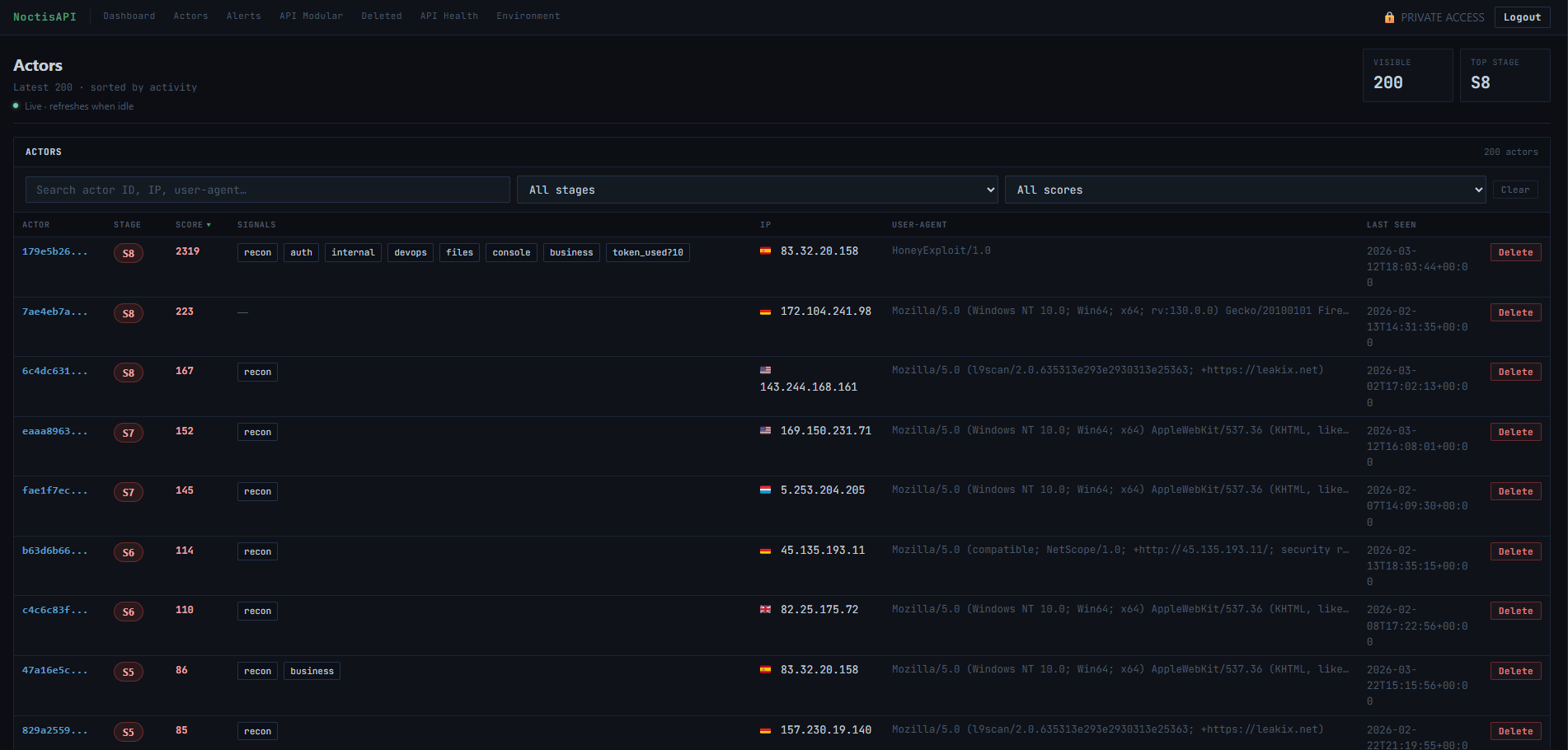This screenshot has height=750, width=1568.
Task: Click the auth signal tag
Action: 301,252
